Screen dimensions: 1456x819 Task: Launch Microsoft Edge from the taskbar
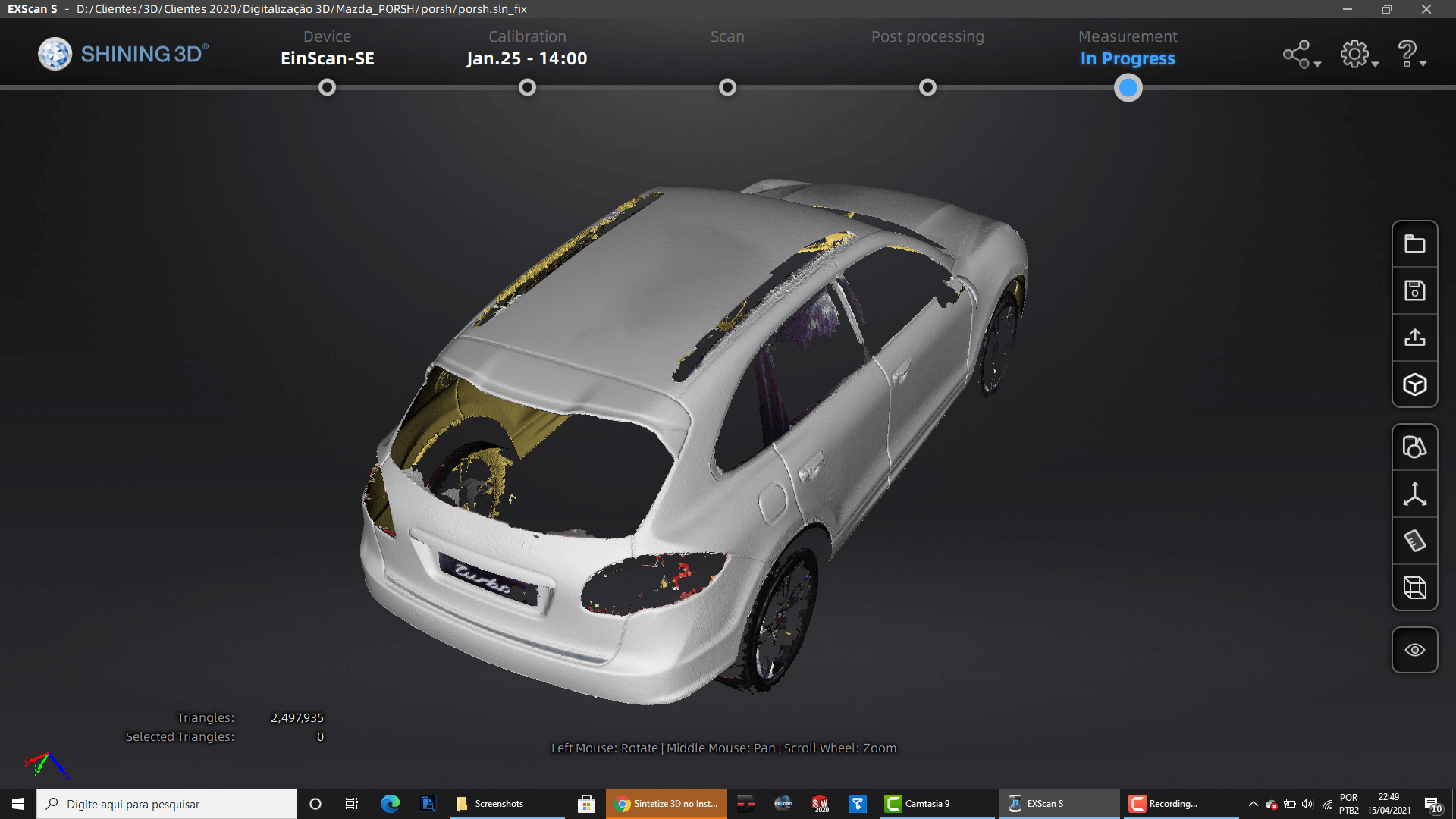[391, 804]
